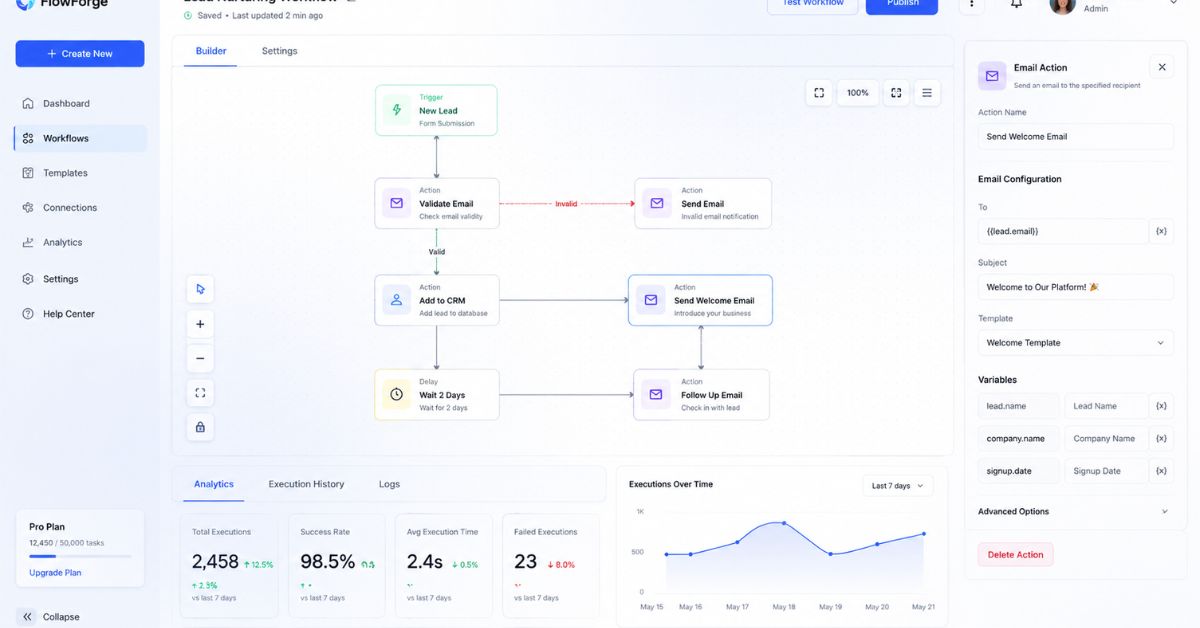Click the 100% zoom level button
The width and height of the screenshot is (1200, 628).
pos(858,93)
